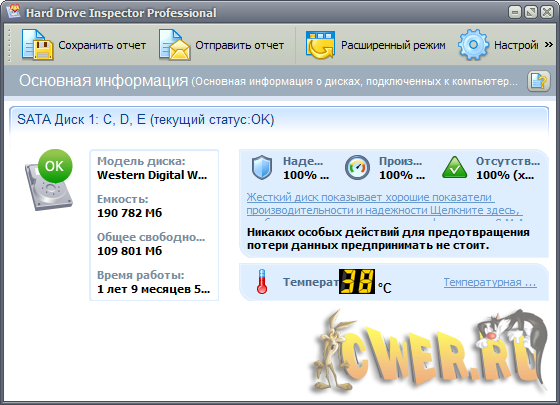Screen dimensions: 560x405
Task: Click 'Емкость:' label
Action: (x=122, y=199)
